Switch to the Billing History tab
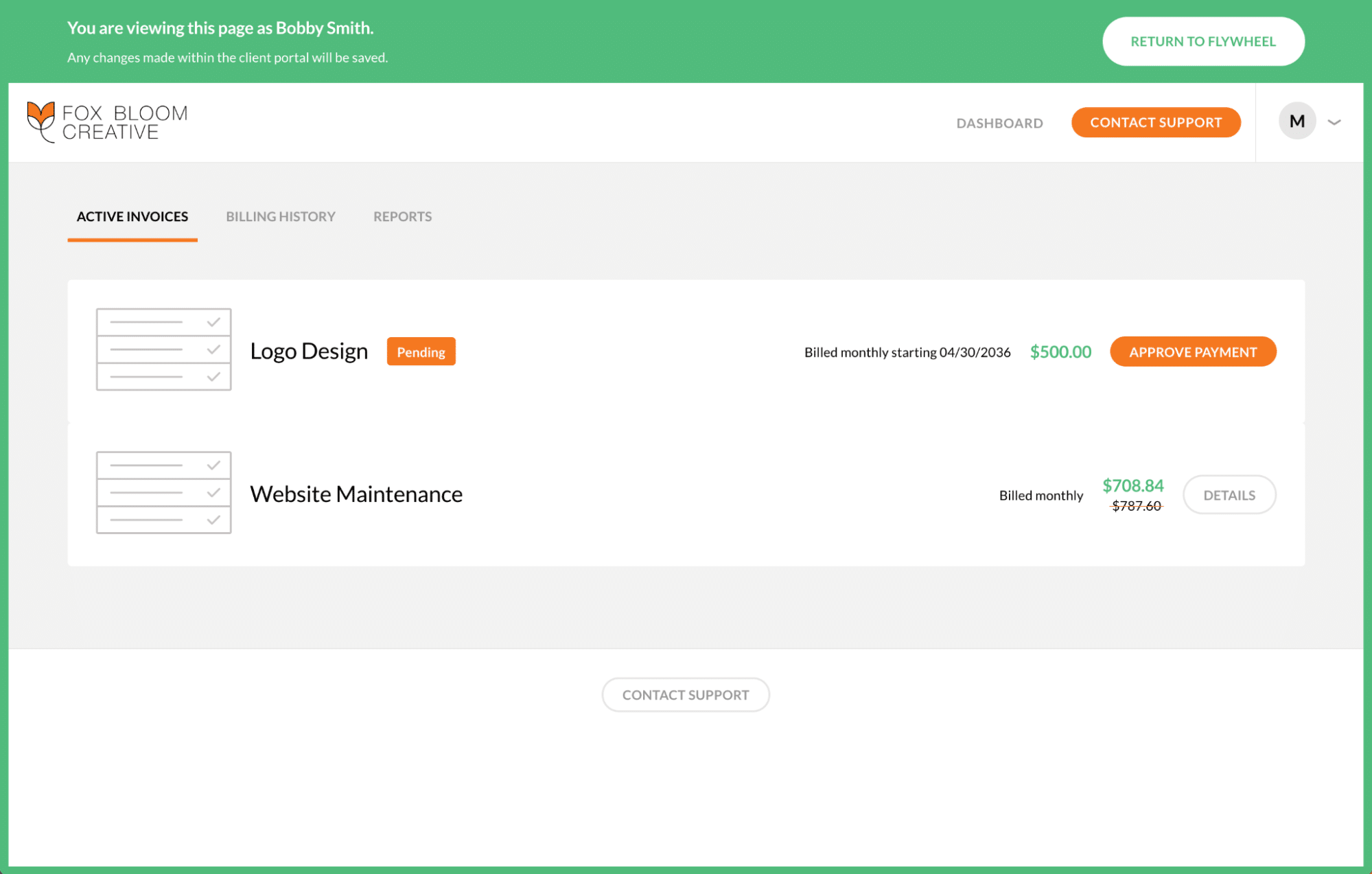1372x874 pixels. 281,216
